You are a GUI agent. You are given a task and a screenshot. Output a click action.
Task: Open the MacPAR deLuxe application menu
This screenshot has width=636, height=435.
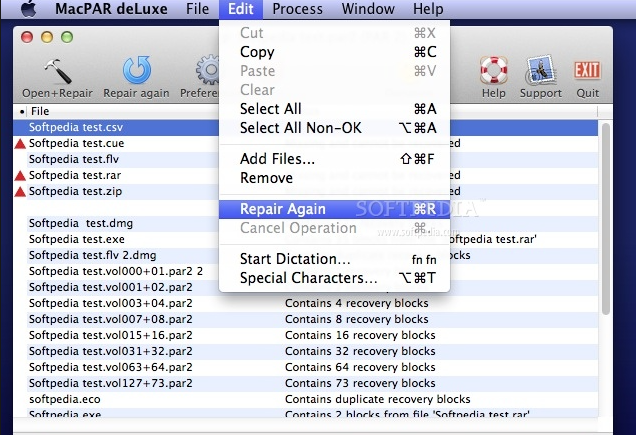(111, 9)
